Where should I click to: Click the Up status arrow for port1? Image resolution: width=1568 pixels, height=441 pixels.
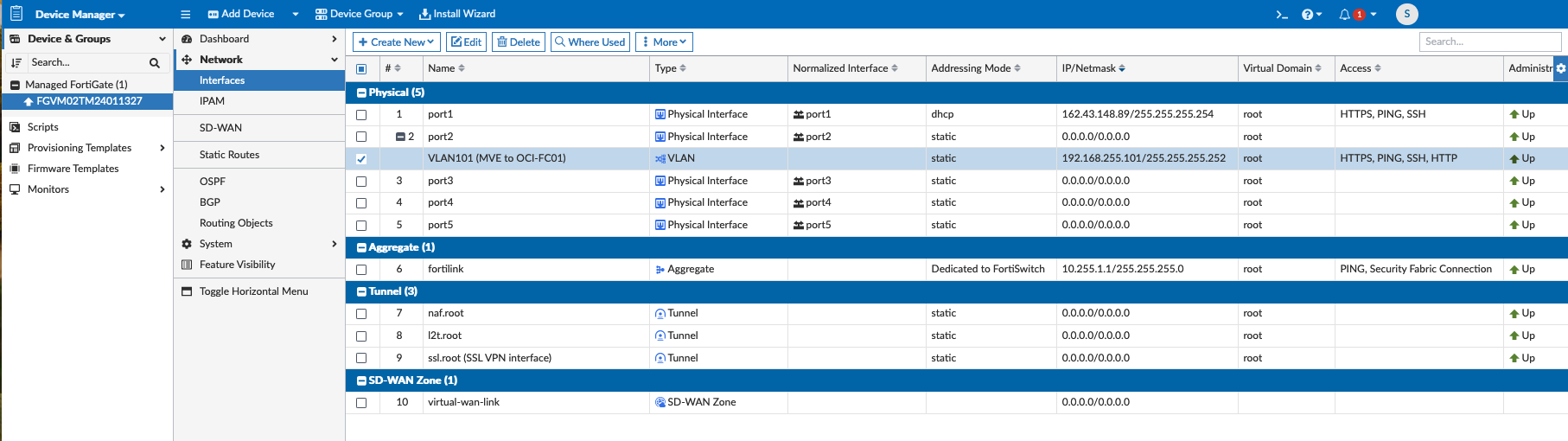[x=1514, y=114]
